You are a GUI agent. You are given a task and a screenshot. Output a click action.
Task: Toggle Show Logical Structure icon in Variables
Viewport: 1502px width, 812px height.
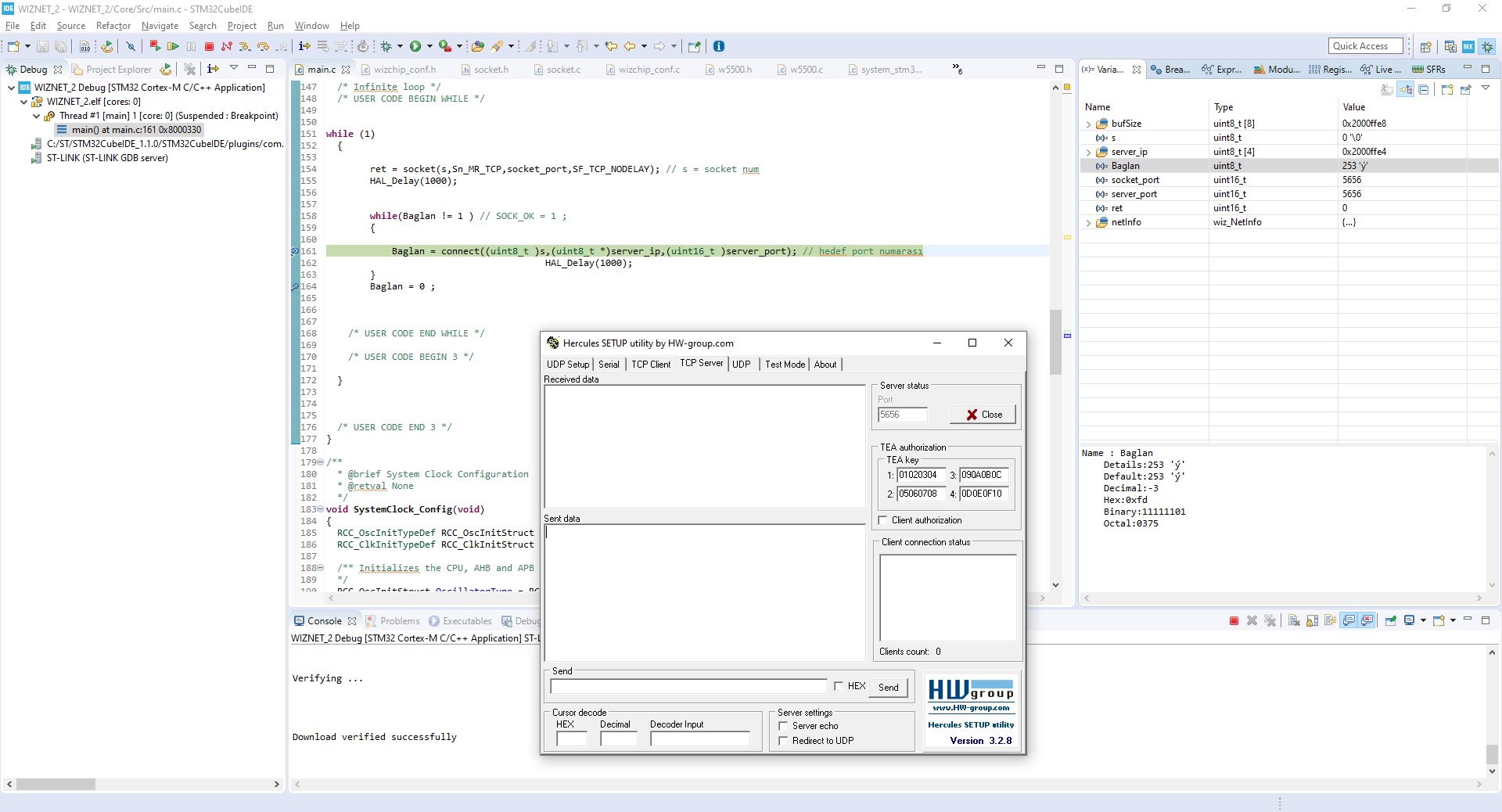pos(1406,90)
